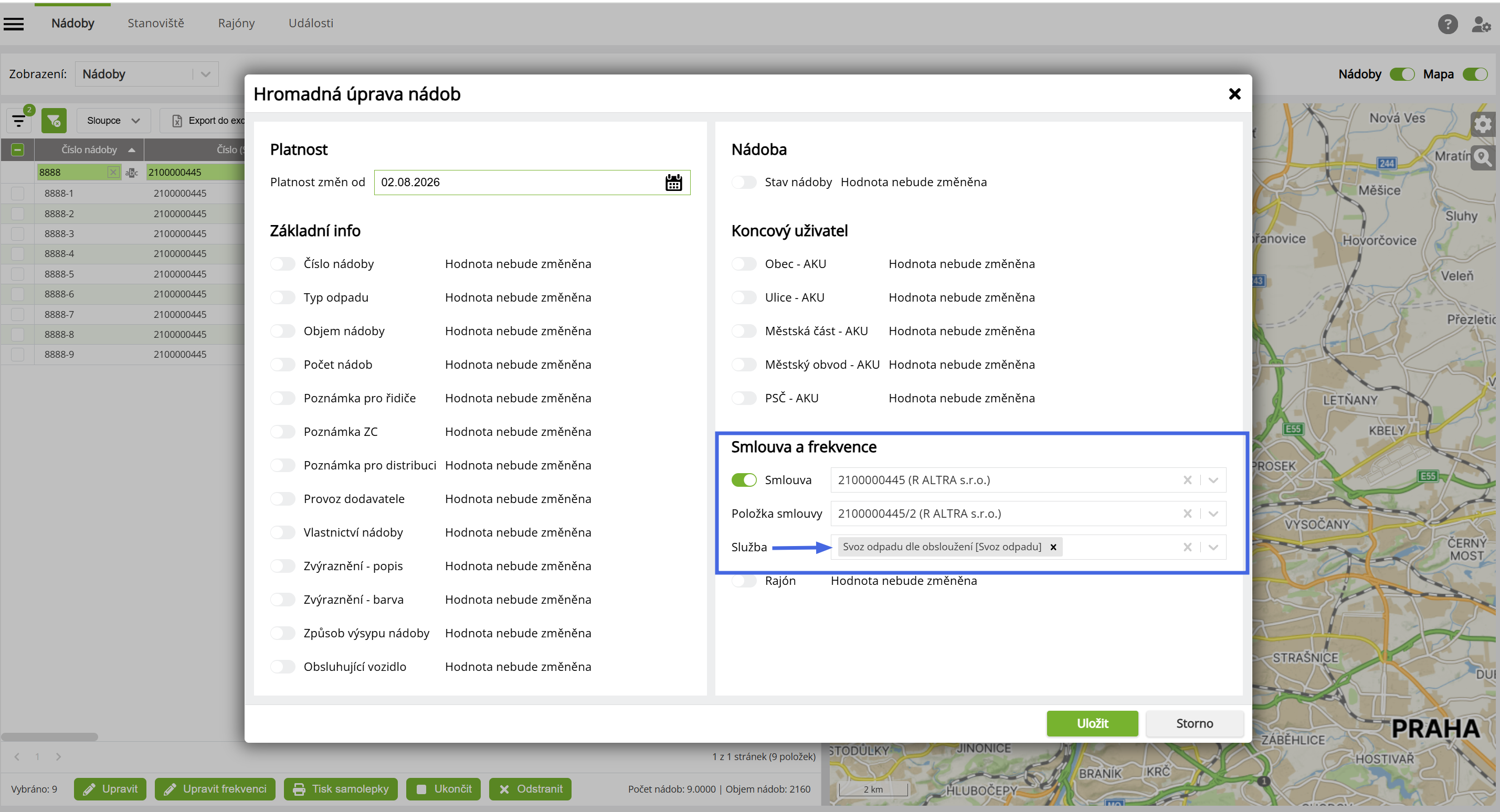This screenshot has height=812, width=1500.
Task: Save changes with Uložit button
Action: pyautogui.click(x=1092, y=723)
